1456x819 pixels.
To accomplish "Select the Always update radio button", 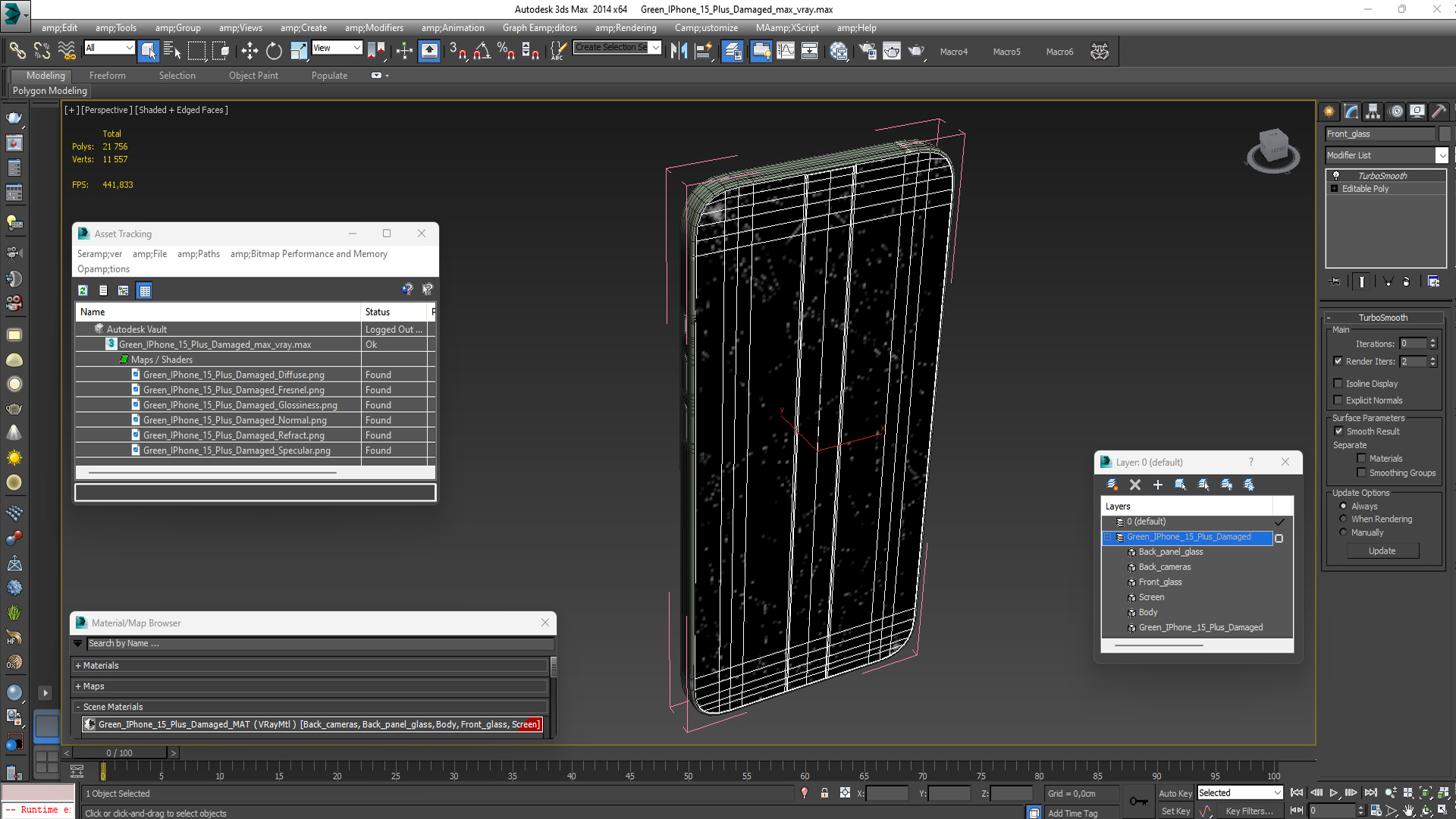I will point(1343,506).
